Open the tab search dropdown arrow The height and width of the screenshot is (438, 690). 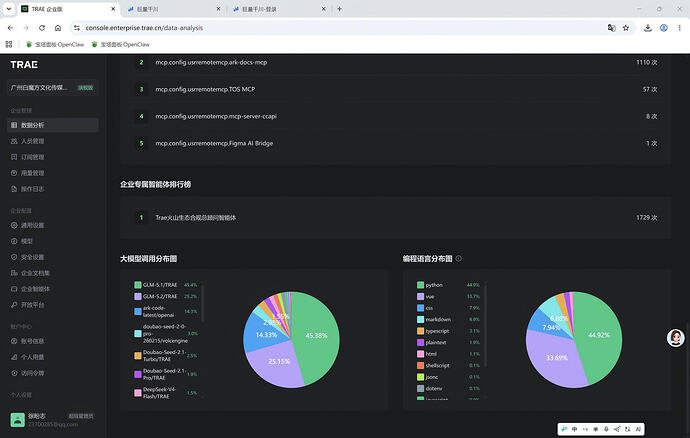click(x=8, y=9)
